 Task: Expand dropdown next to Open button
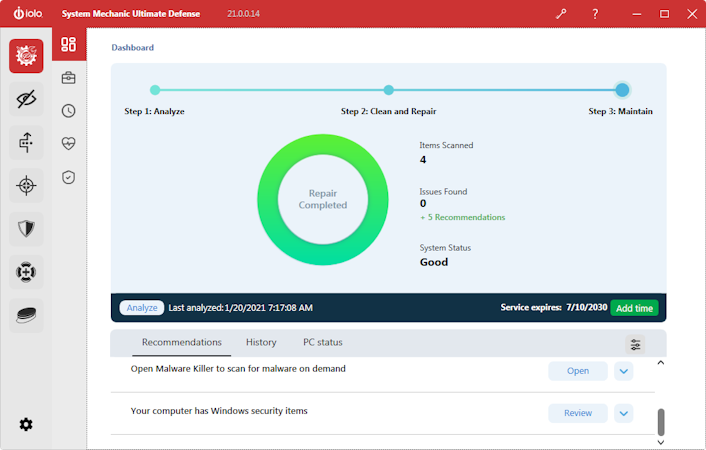pos(624,371)
